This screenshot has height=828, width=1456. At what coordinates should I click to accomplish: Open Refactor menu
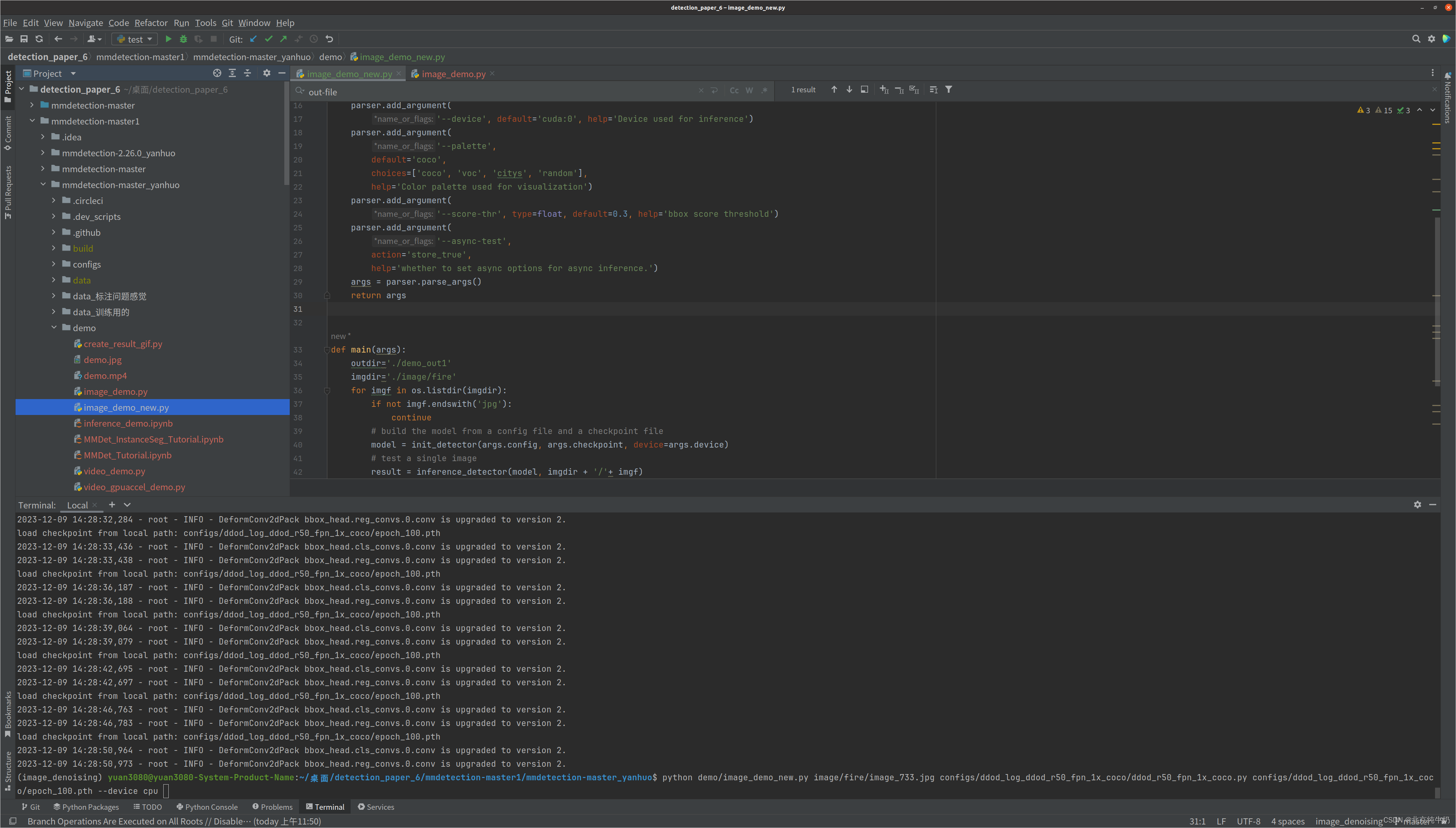151,23
